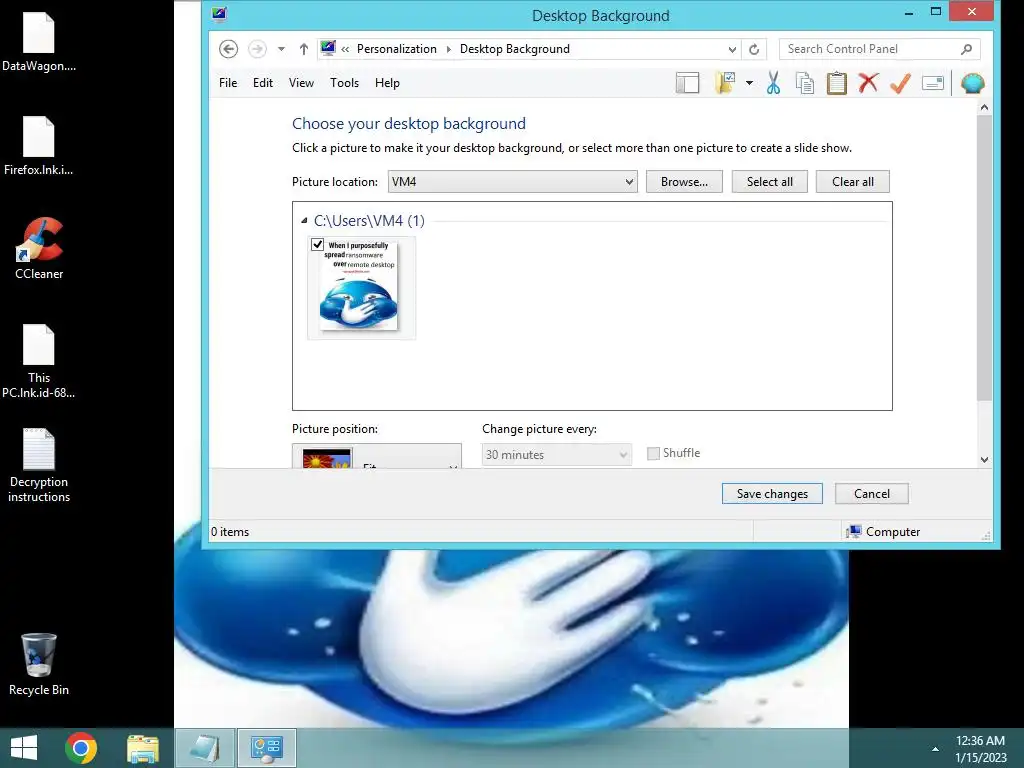The width and height of the screenshot is (1024, 768).
Task: Open the Windows Start button
Action: click(24, 748)
